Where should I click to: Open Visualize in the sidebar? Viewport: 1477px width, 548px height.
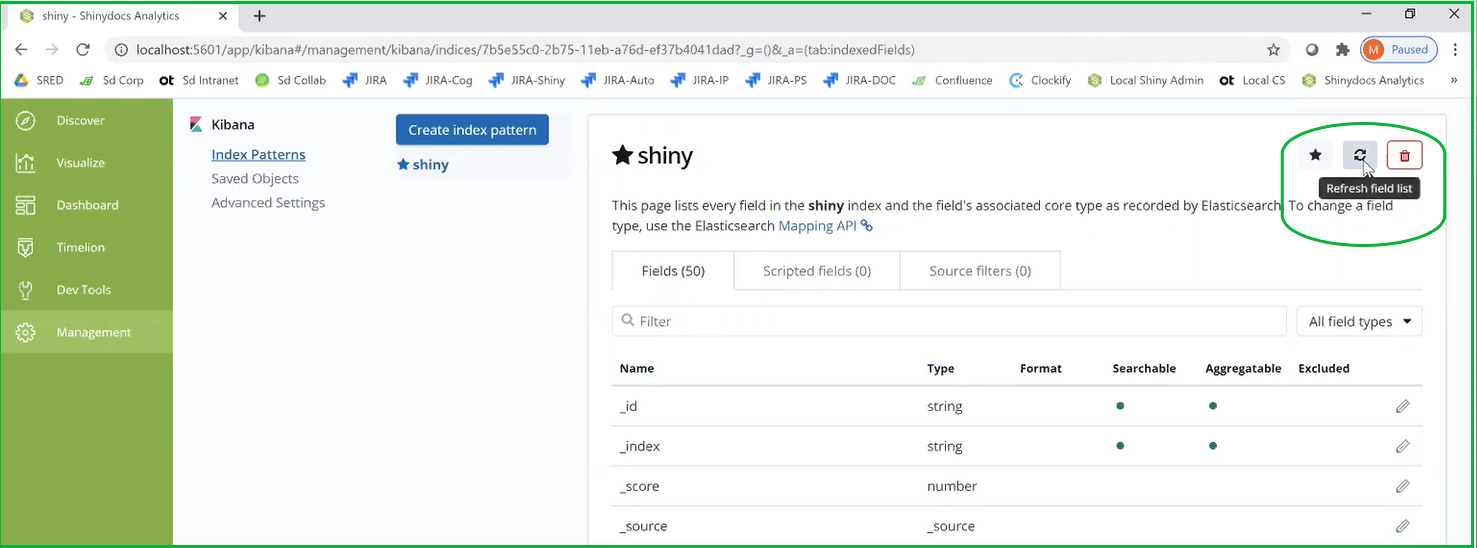tap(80, 163)
